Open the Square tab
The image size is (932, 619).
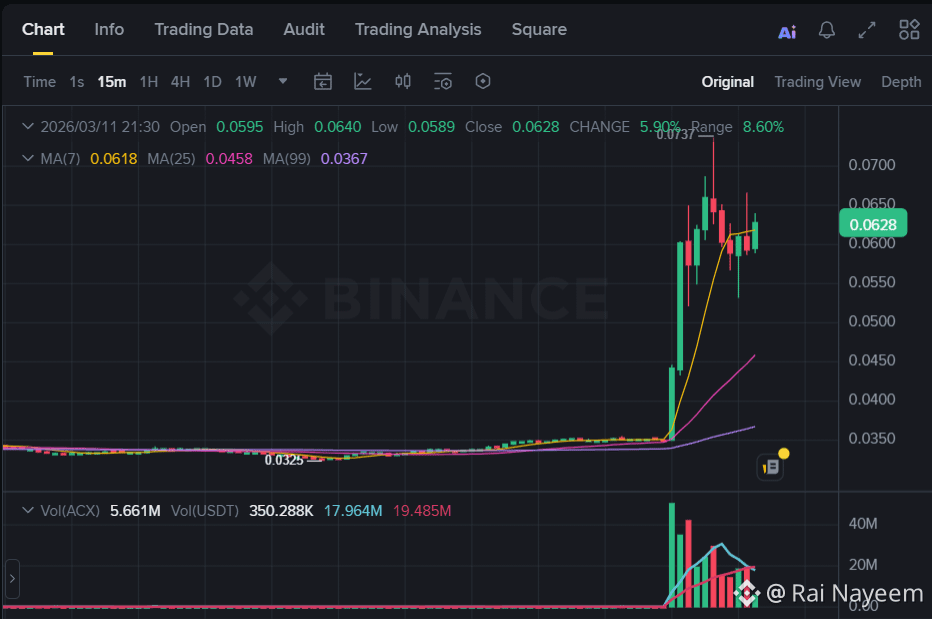pyautogui.click(x=539, y=30)
